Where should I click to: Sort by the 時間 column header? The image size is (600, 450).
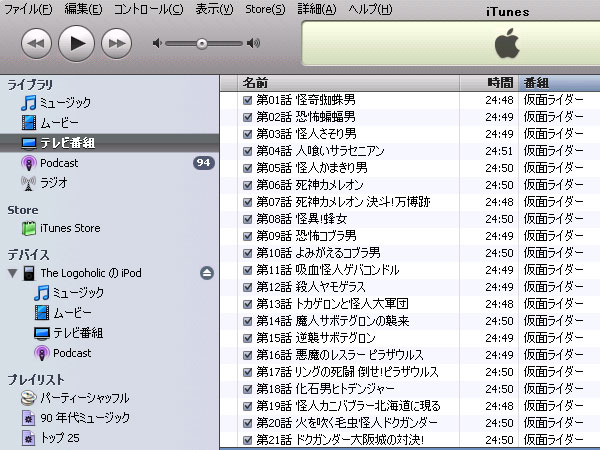[x=489, y=83]
